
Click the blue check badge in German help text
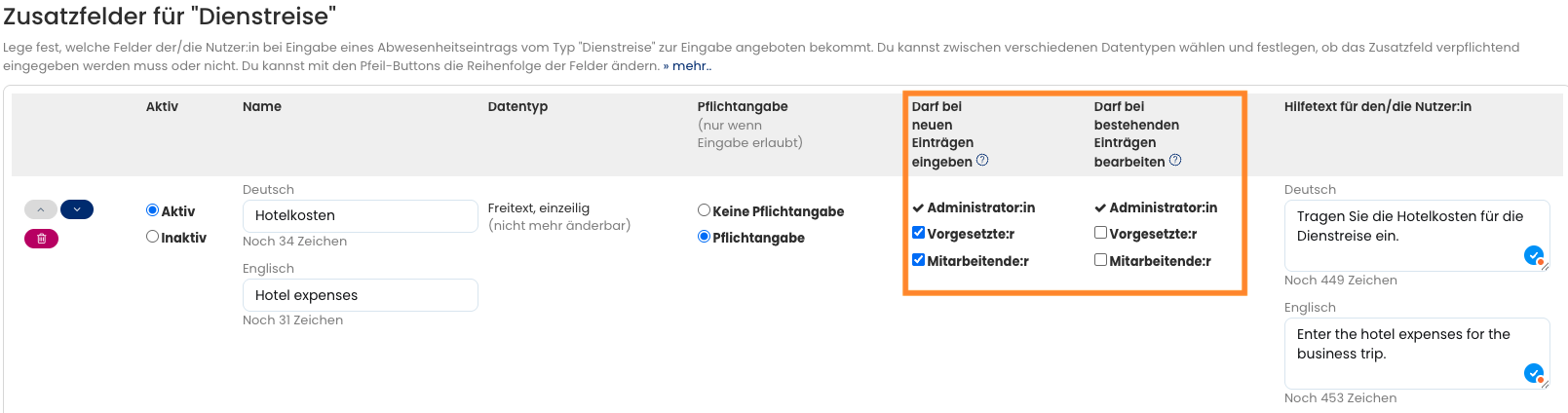pos(1533,255)
